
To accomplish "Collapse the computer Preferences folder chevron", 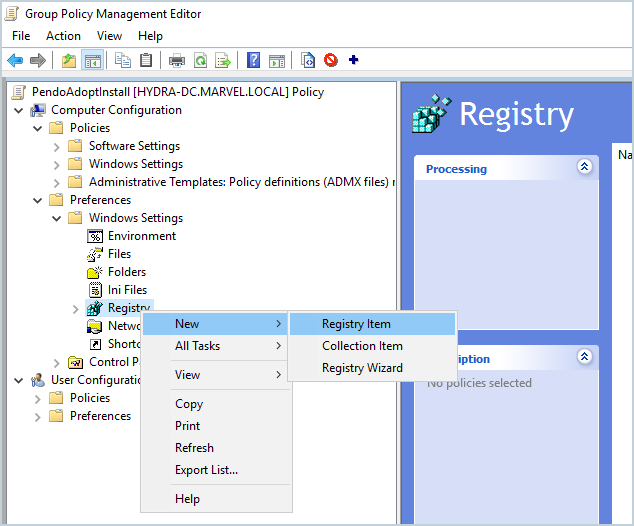I will (x=38, y=201).
